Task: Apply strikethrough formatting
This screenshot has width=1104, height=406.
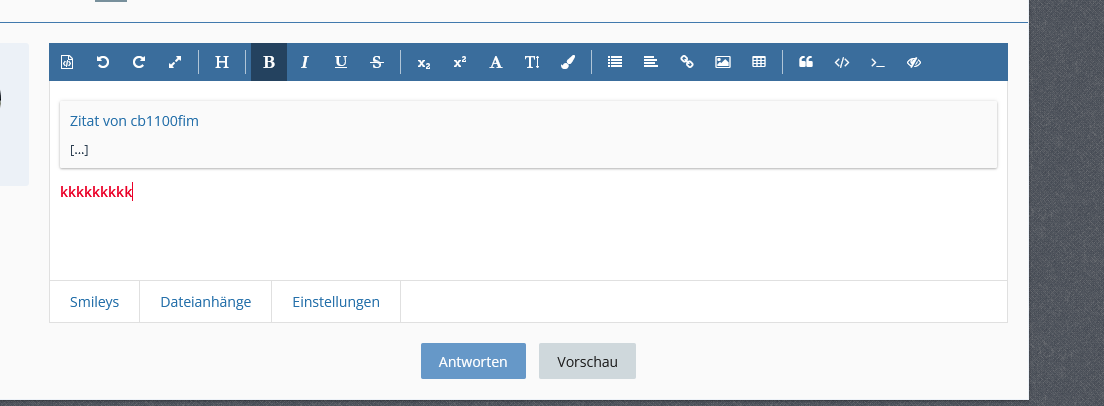Action: tap(377, 62)
